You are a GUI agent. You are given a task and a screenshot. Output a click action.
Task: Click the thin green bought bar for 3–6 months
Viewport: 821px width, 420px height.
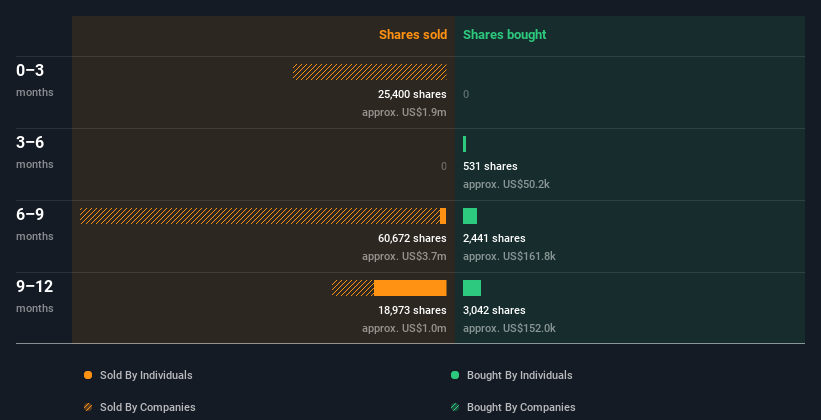(x=464, y=143)
